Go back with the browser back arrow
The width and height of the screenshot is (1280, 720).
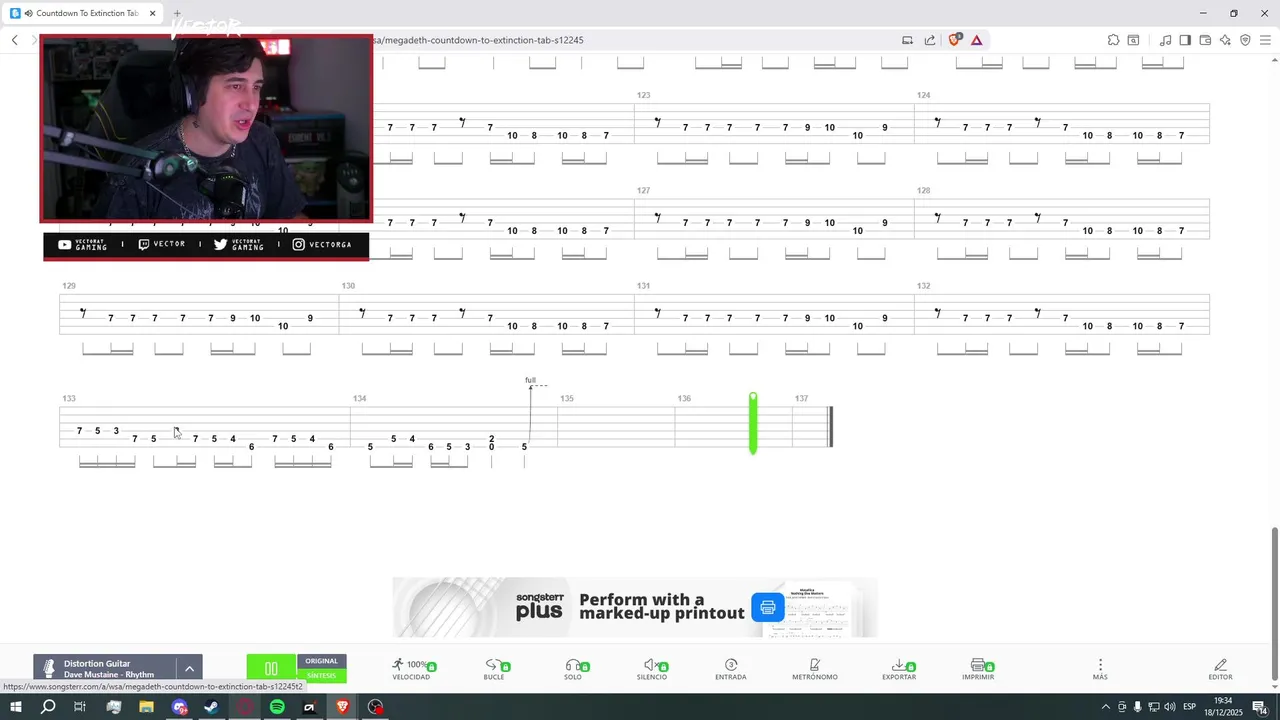[15, 40]
